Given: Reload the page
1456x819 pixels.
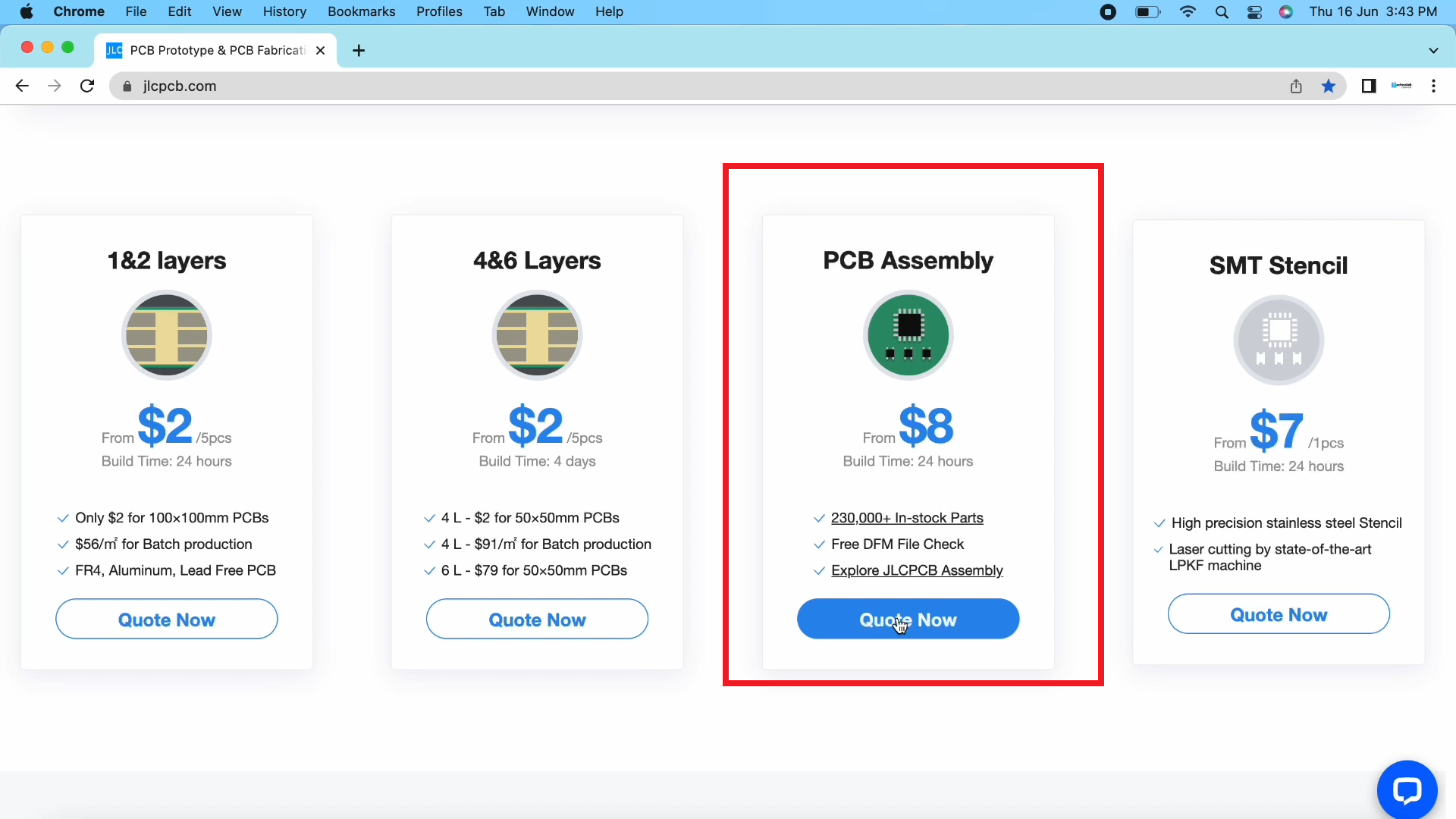Looking at the screenshot, I should coord(87,86).
